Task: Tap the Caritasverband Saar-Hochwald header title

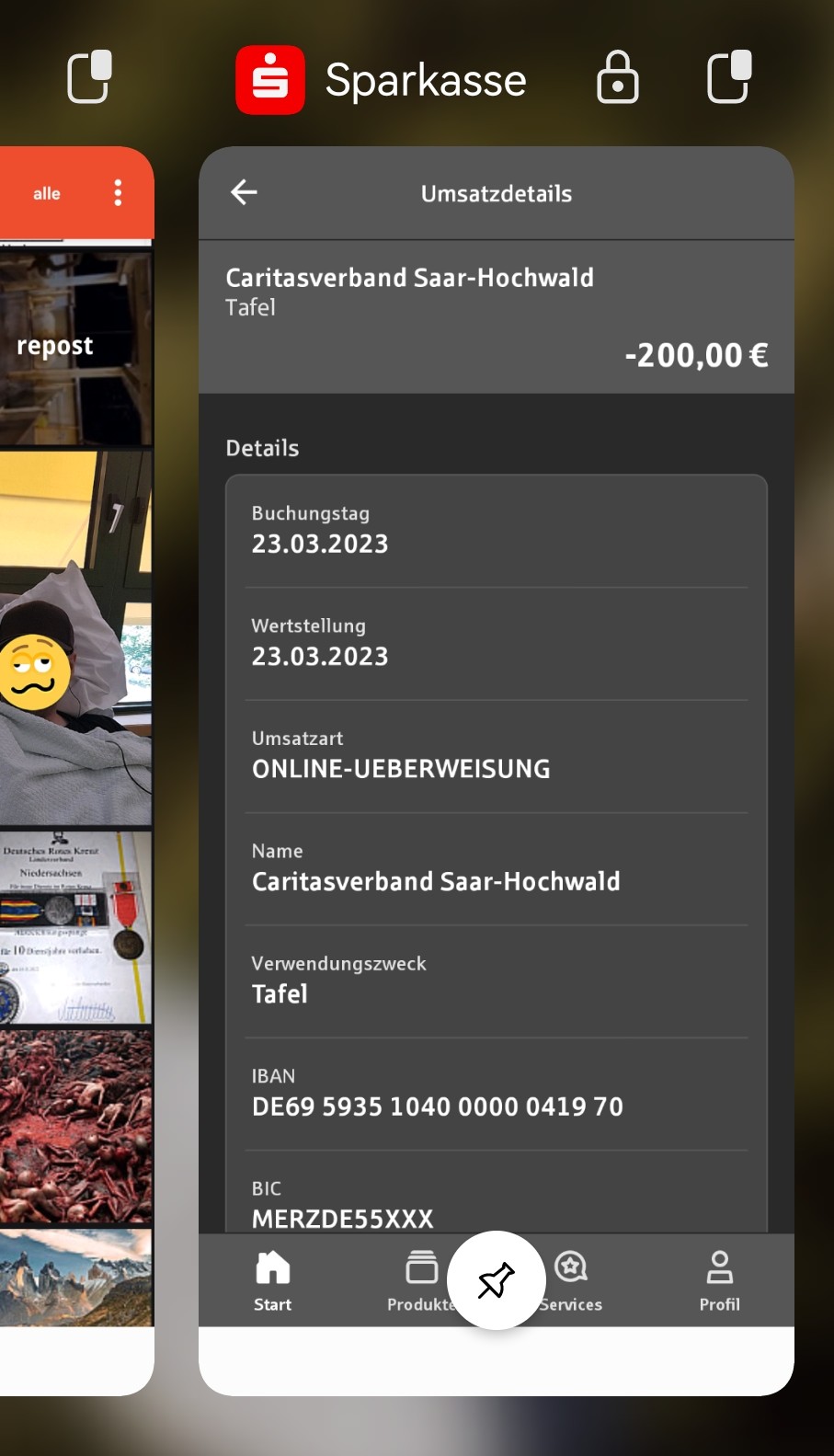Action: pos(410,278)
